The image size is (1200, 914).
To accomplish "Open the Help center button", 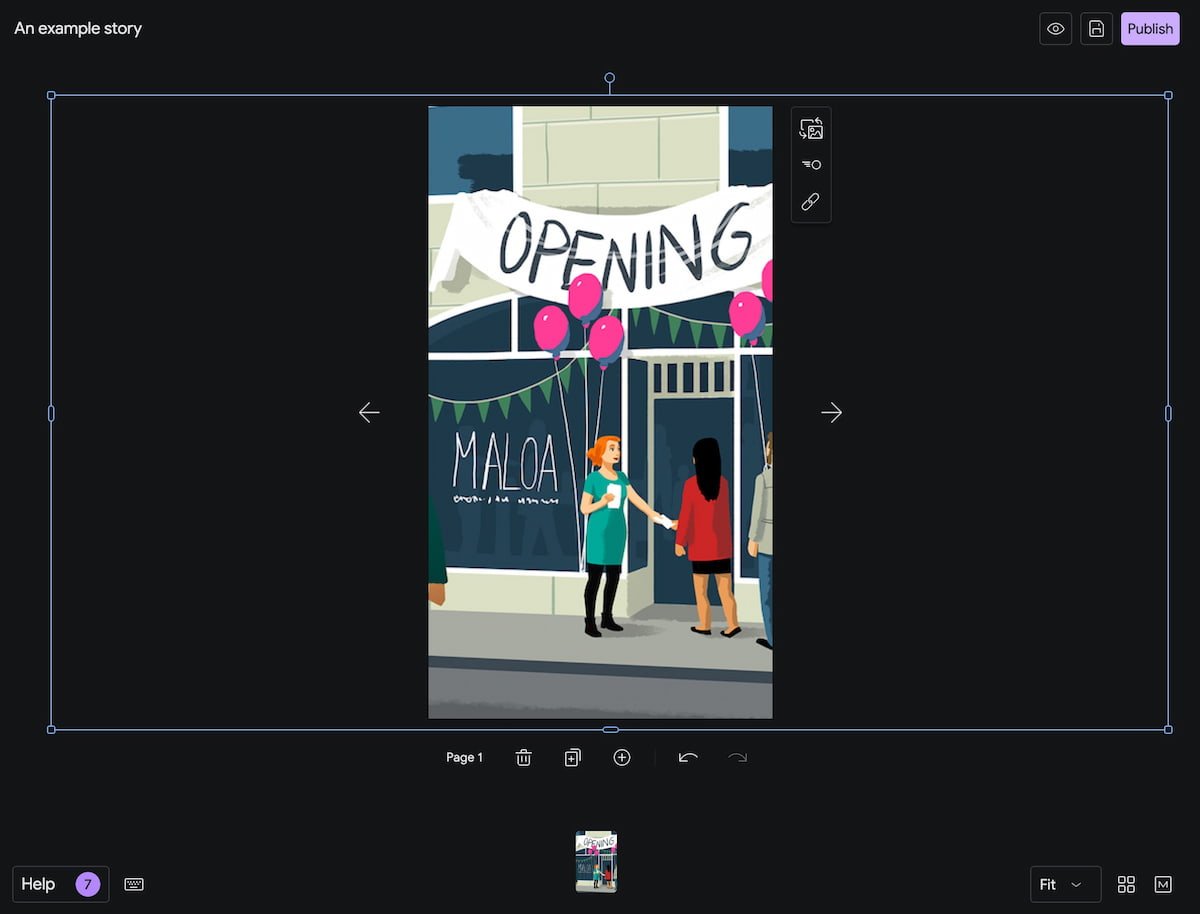I will pos(60,884).
